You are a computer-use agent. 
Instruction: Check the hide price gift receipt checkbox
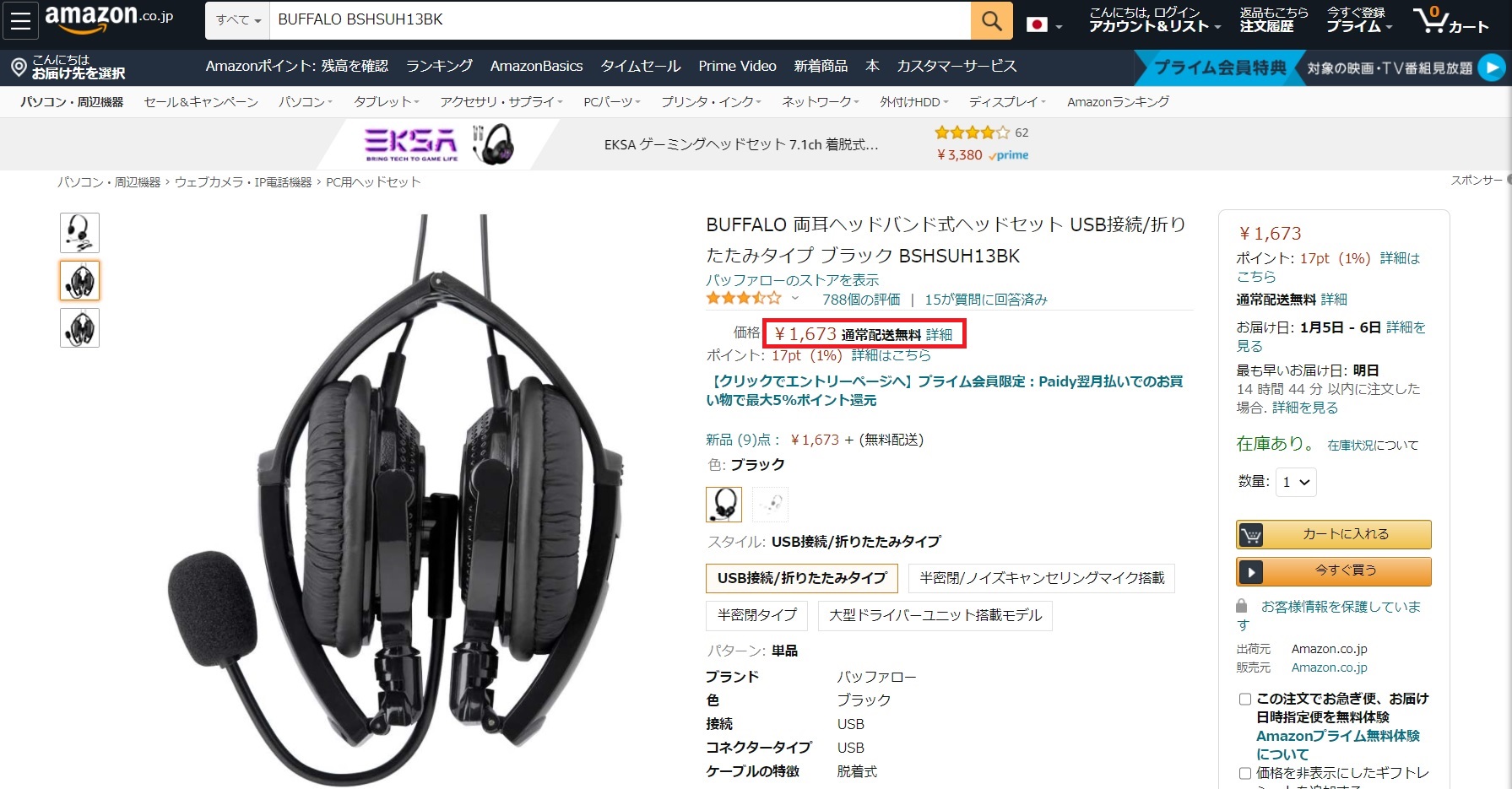point(1244,773)
